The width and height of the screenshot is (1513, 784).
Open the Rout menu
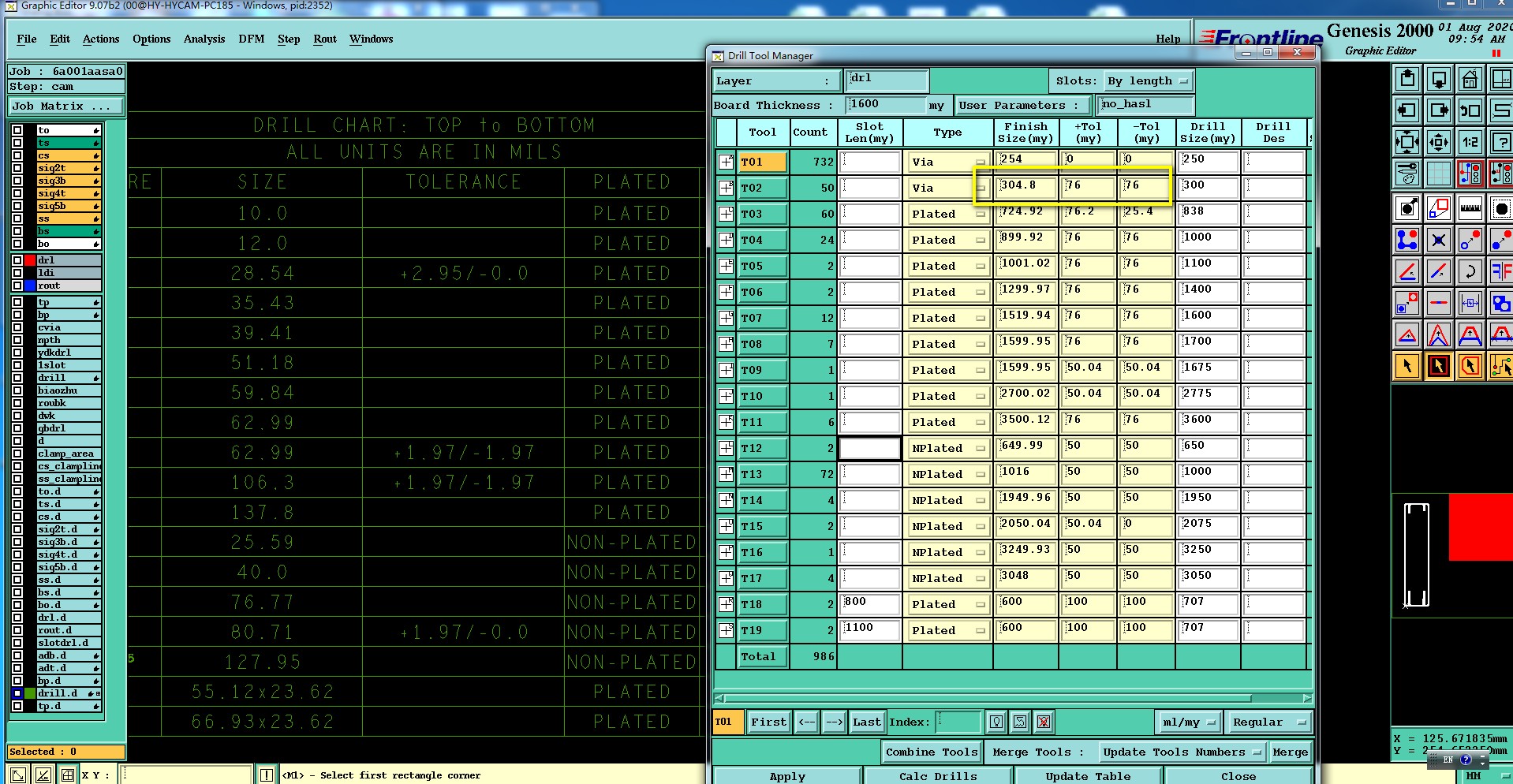[325, 39]
